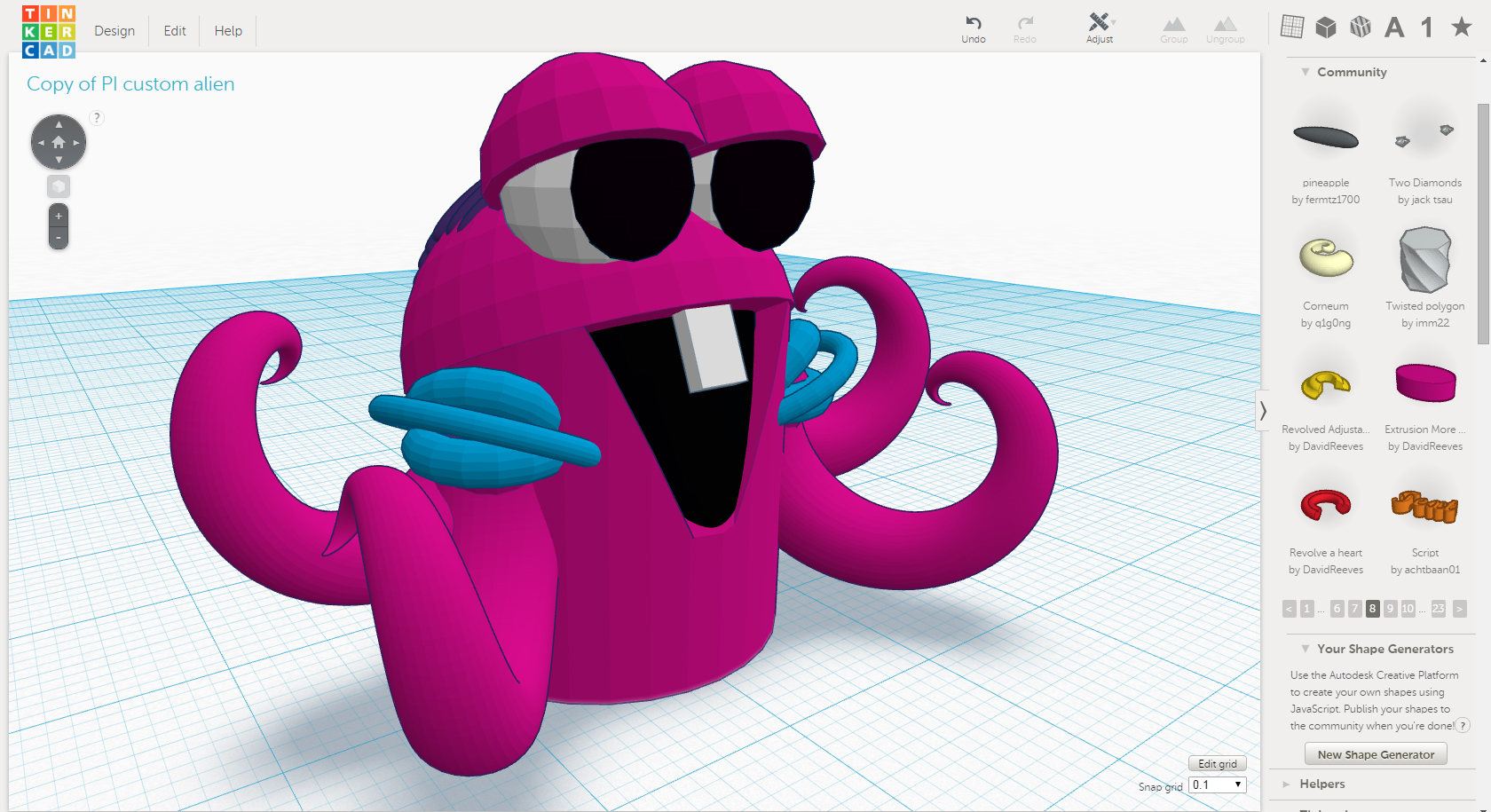This screenshot has height=812, width=1491.
Task: Open the letters 'A' shapes category
Action: point(1394,28)
